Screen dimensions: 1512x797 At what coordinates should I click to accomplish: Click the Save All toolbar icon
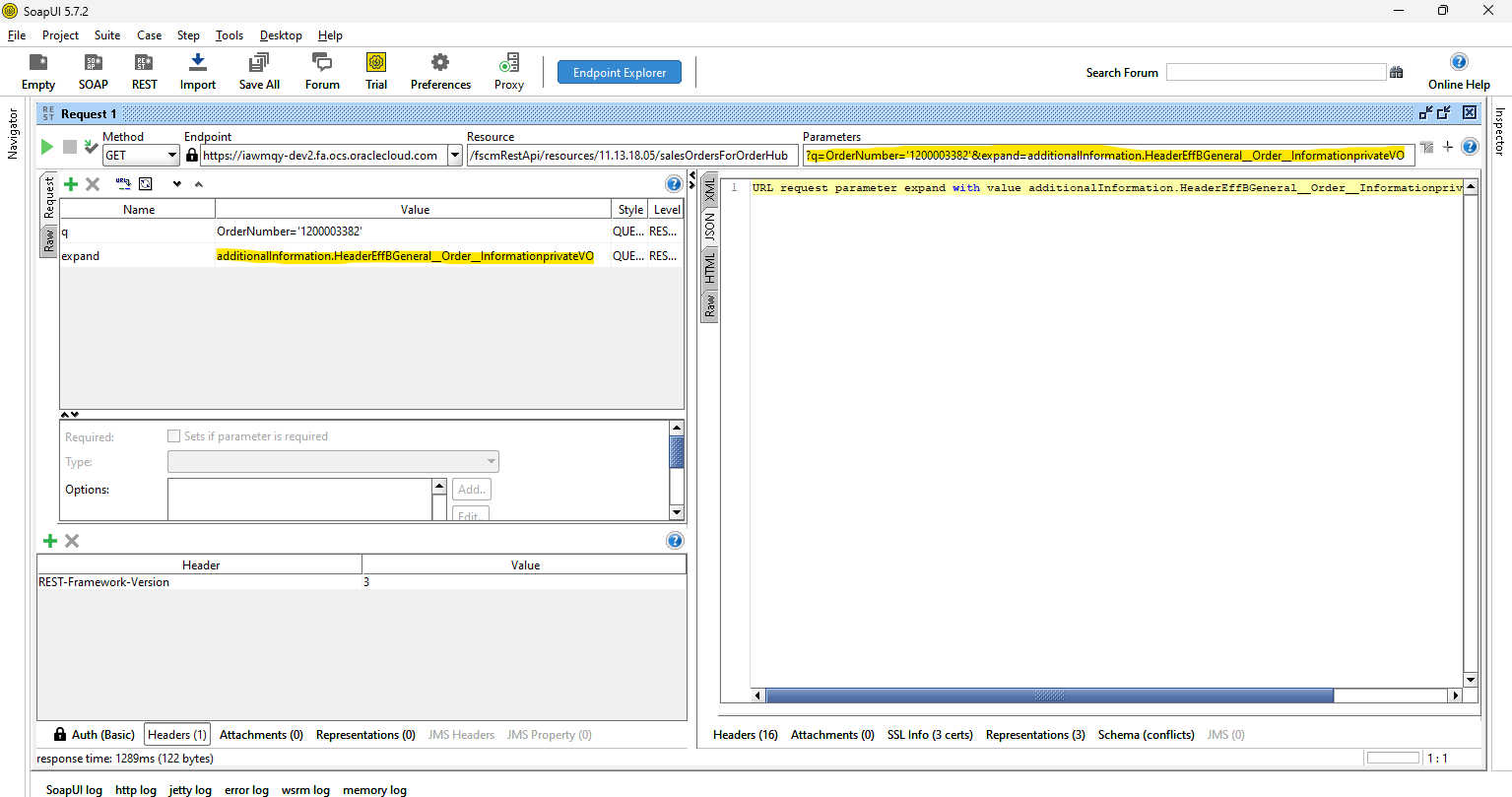[x=259, y=72]
